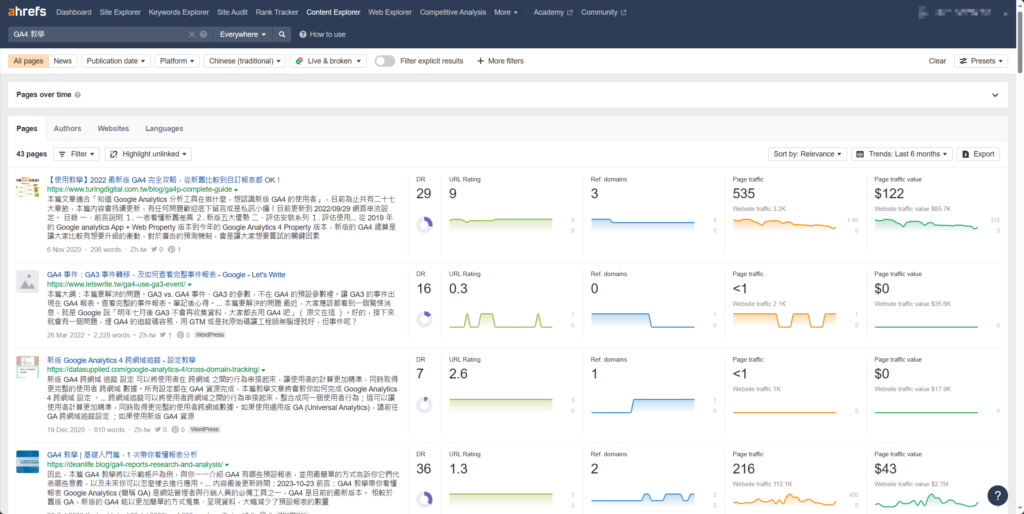
Task: Click the Export button
Action: pos(978,154)
